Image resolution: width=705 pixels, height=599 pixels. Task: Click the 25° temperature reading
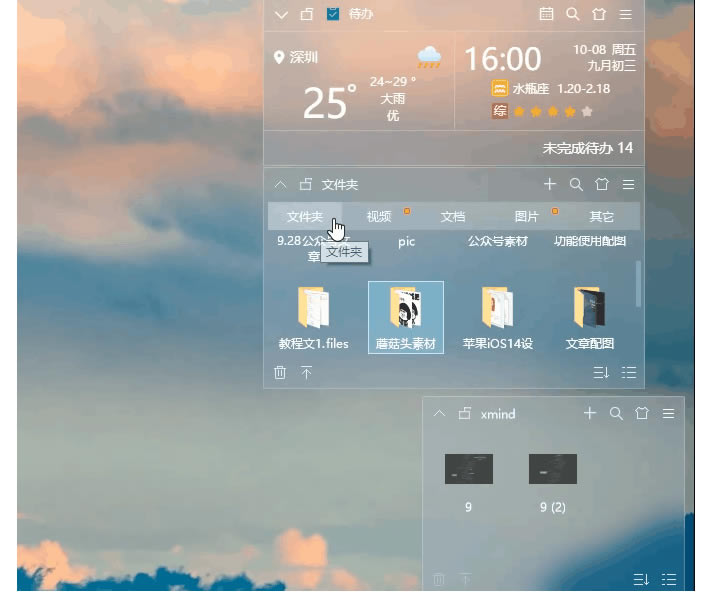[x=330, y=102]
